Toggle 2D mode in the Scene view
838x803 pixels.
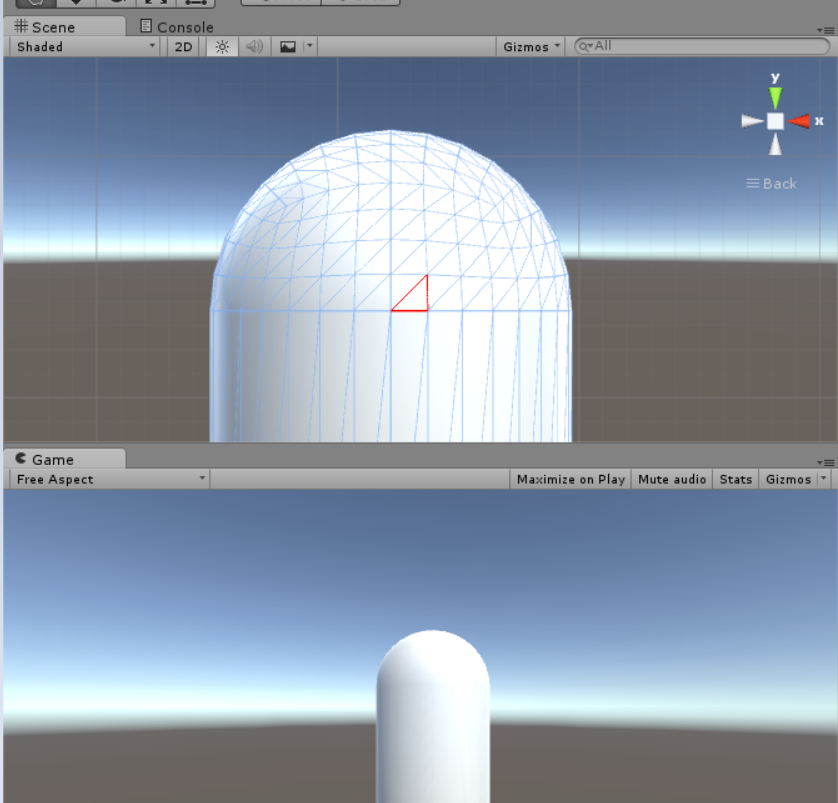point(183,46)
